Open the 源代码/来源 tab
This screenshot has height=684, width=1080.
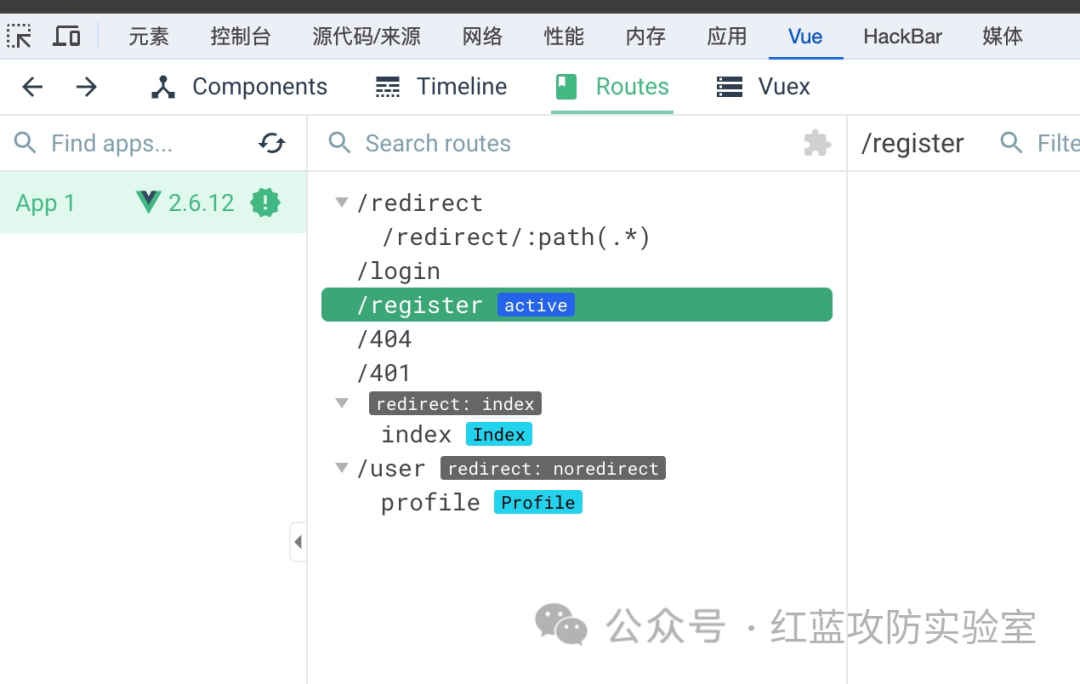366,36
